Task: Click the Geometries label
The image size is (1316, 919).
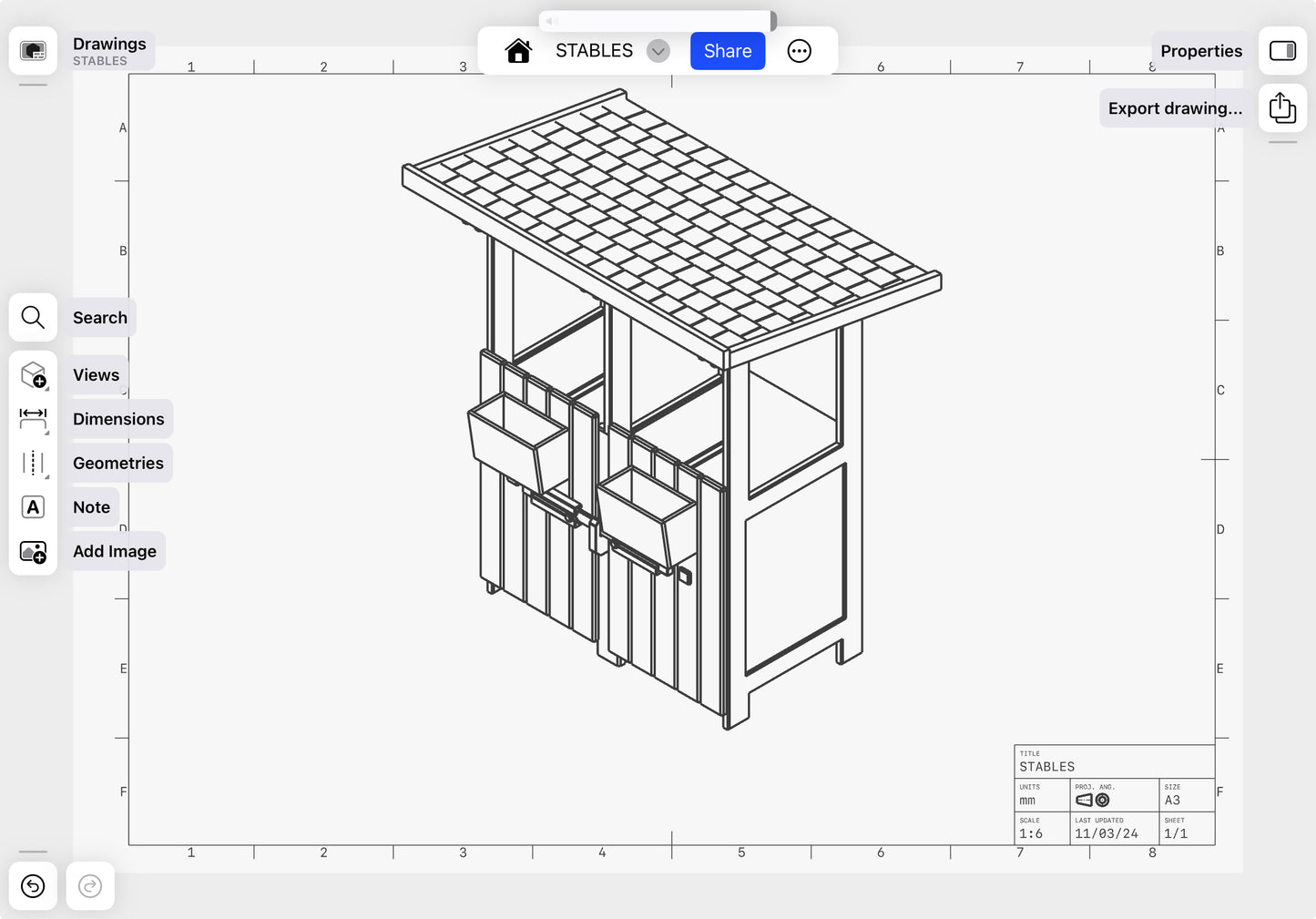Action: coord(118,463)
